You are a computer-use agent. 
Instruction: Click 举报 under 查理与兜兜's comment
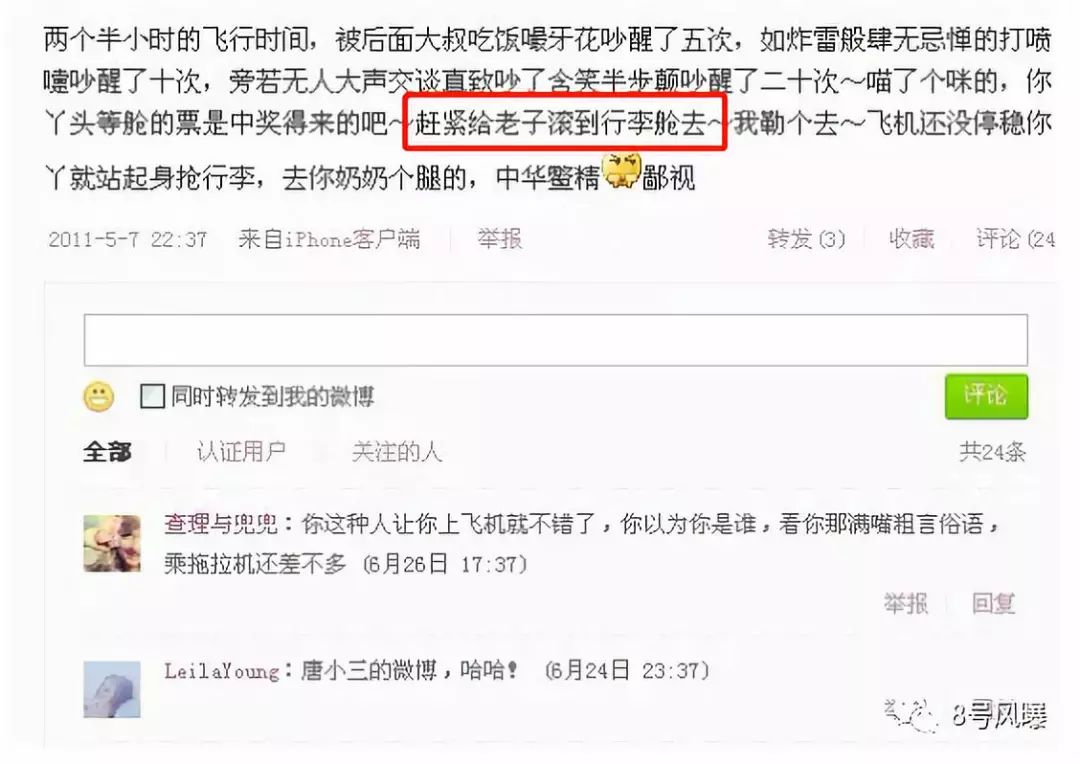click(x=906, y=603)
